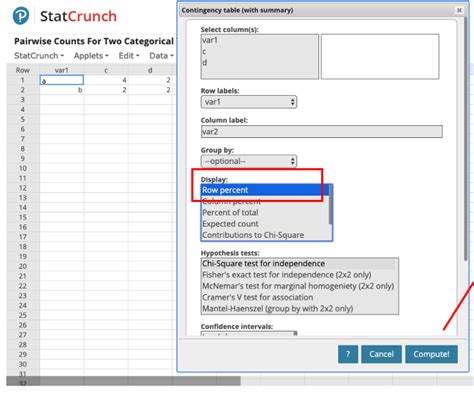The height and width of the screenshot is (399, 474).
Task: Select column c in Select columns list
Action: pos(260,52)
